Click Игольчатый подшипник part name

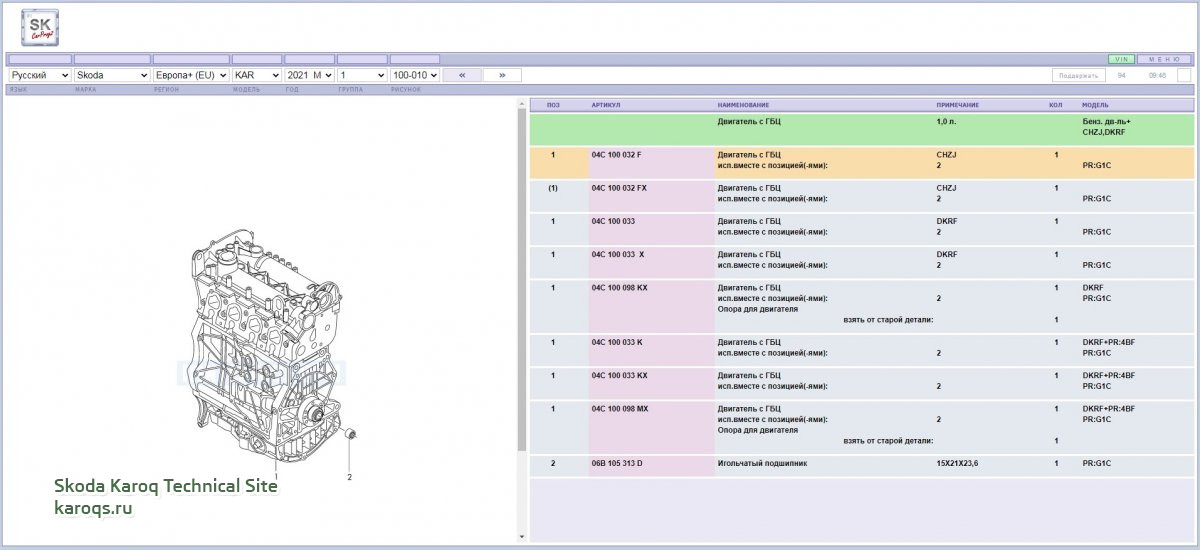pyautogui.click(x=762, y=464)
